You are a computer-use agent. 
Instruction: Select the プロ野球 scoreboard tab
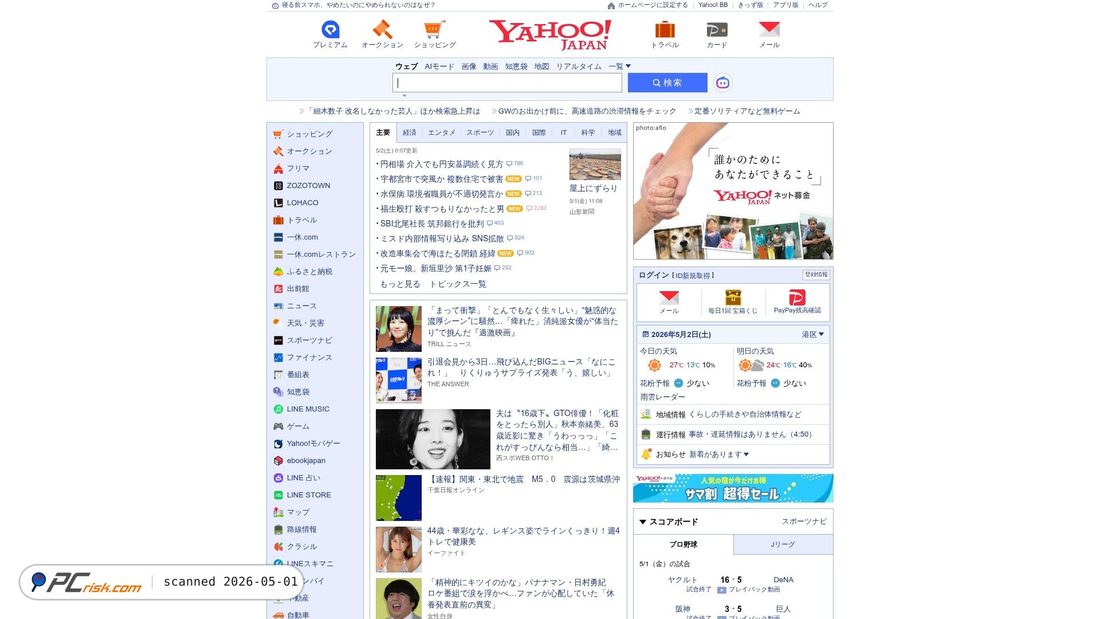click(x=683, y=545)
